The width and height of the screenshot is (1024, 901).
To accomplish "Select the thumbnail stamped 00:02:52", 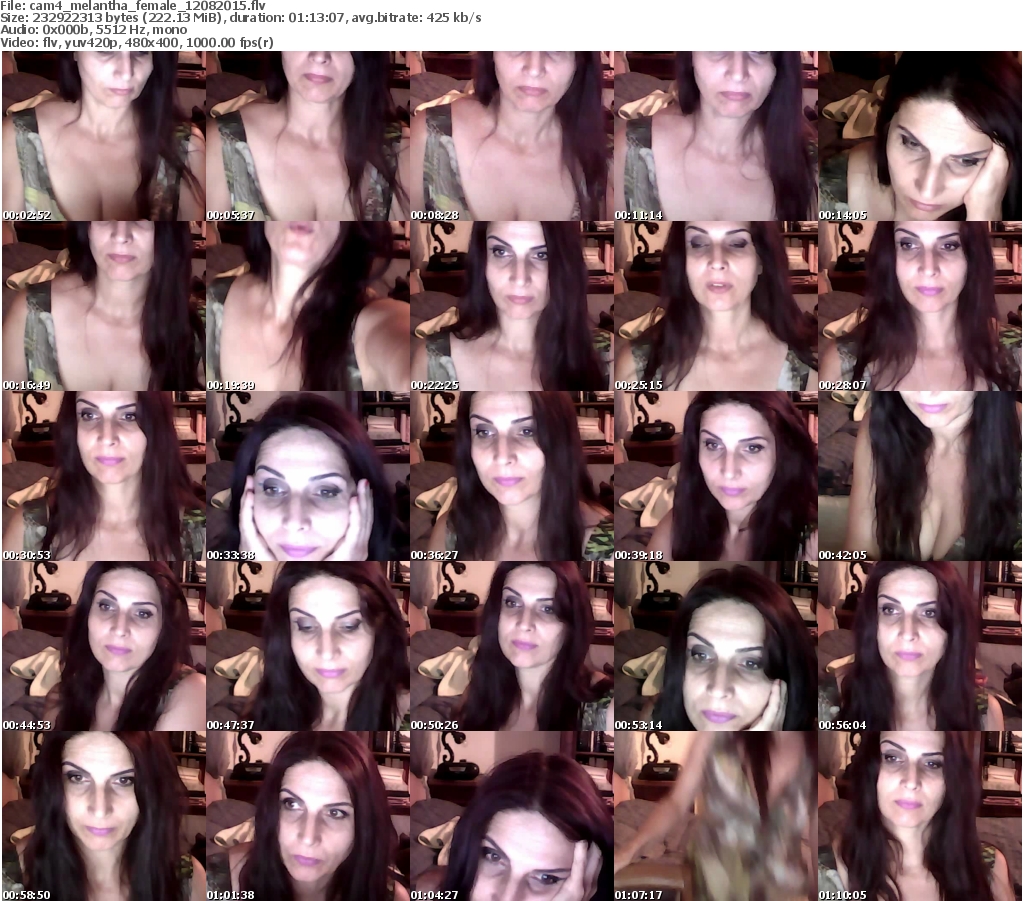I will point(103,136).
